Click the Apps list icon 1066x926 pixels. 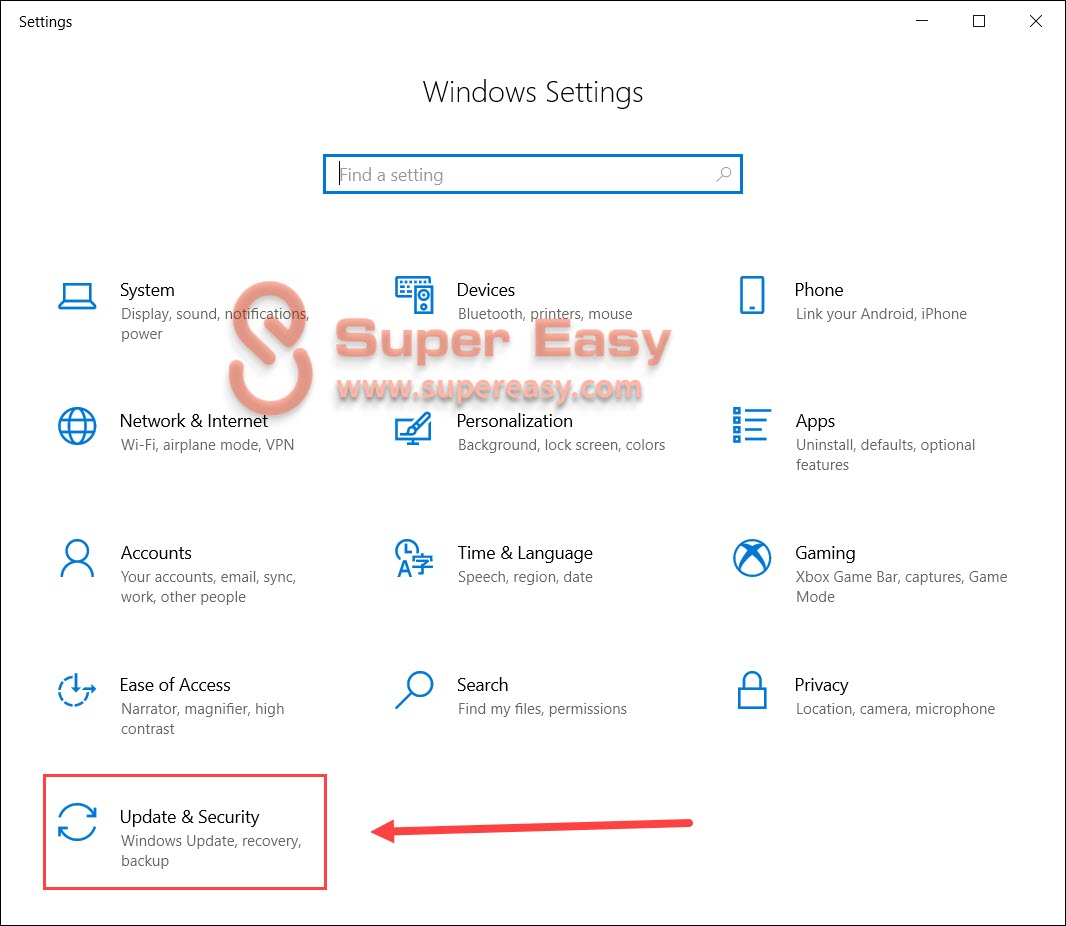pyautogui.click(x=752, y=425)
